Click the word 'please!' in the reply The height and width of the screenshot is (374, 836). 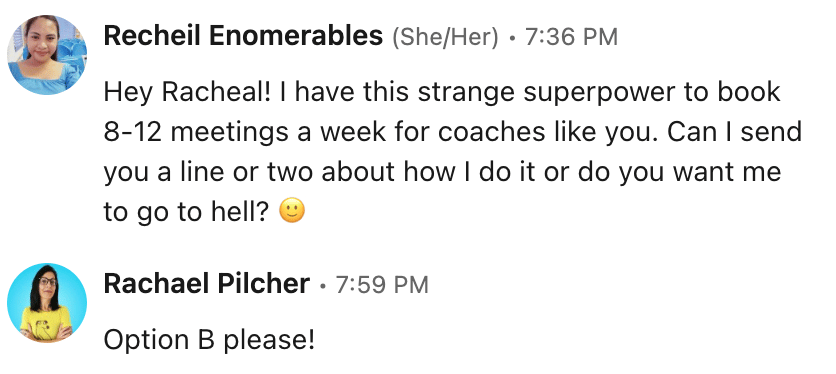269,341
